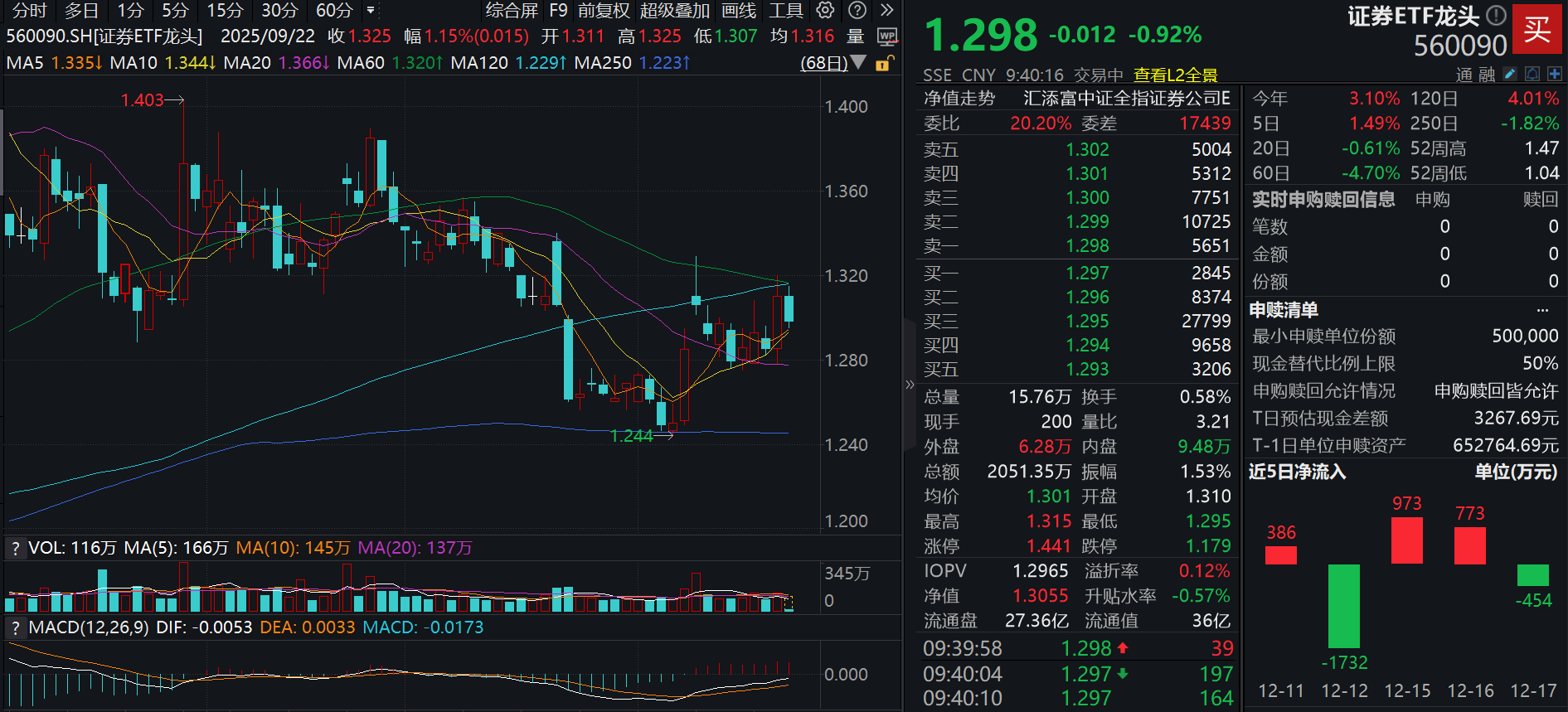Image resolution: width=1568 pixels, height=712 pixels.
Task: Click the info icon beside 证券ETF龙头
Action: [1496, 15]
